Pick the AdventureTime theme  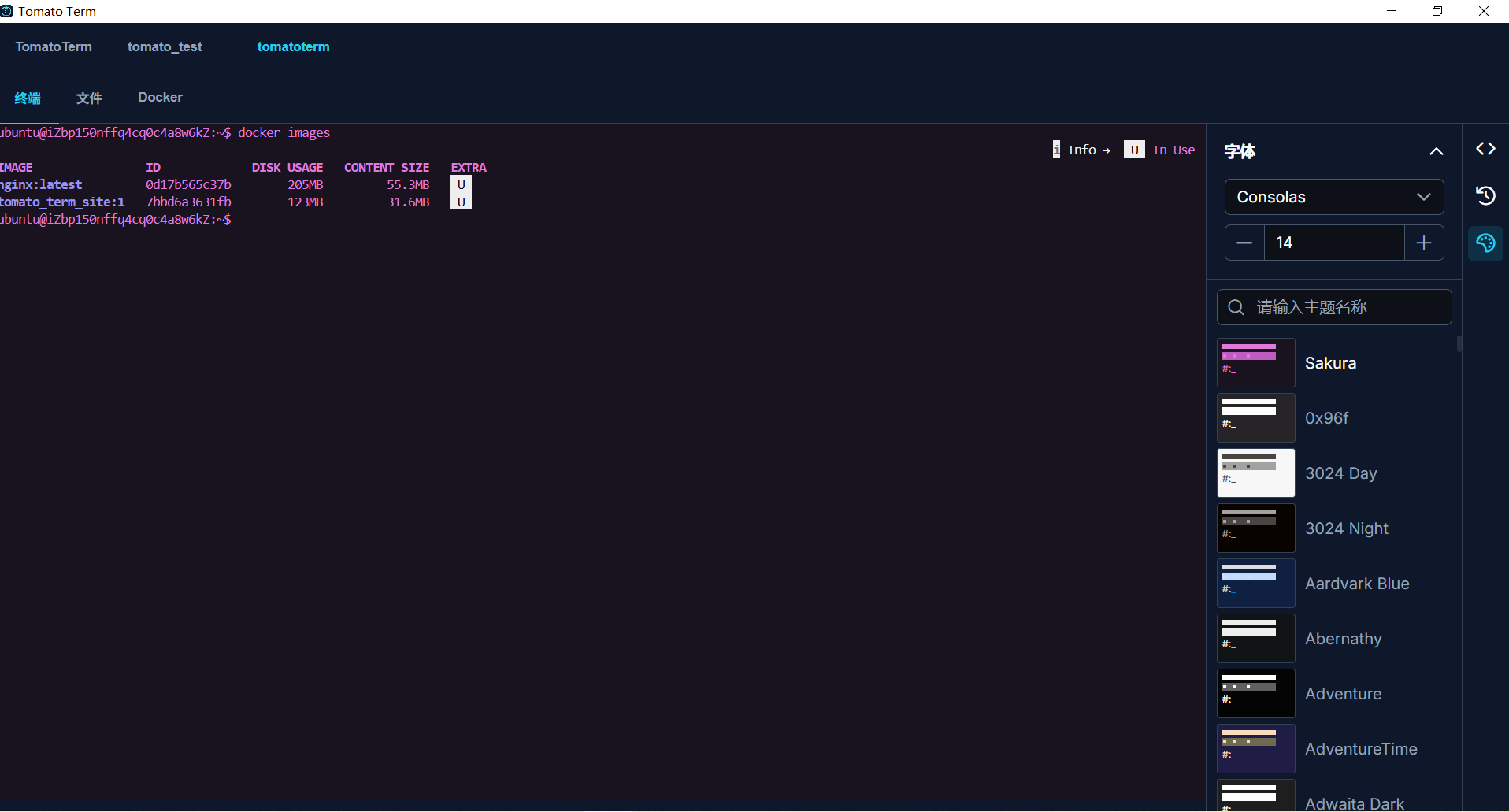1360,749
